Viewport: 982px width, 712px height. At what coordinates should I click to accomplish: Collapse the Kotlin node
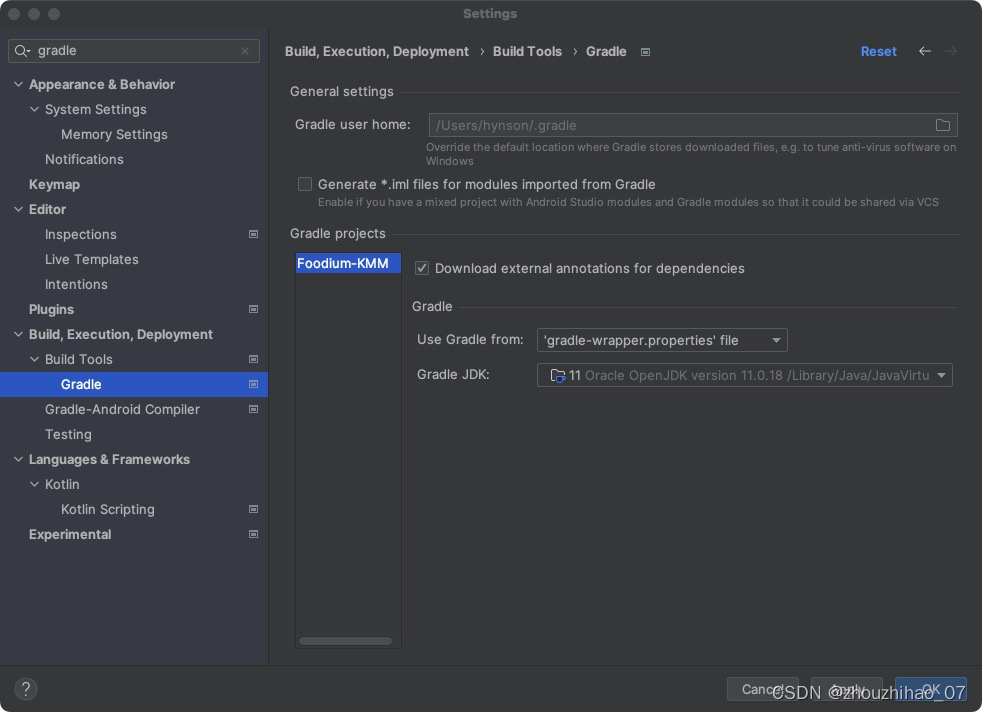(x=34, y=485)
